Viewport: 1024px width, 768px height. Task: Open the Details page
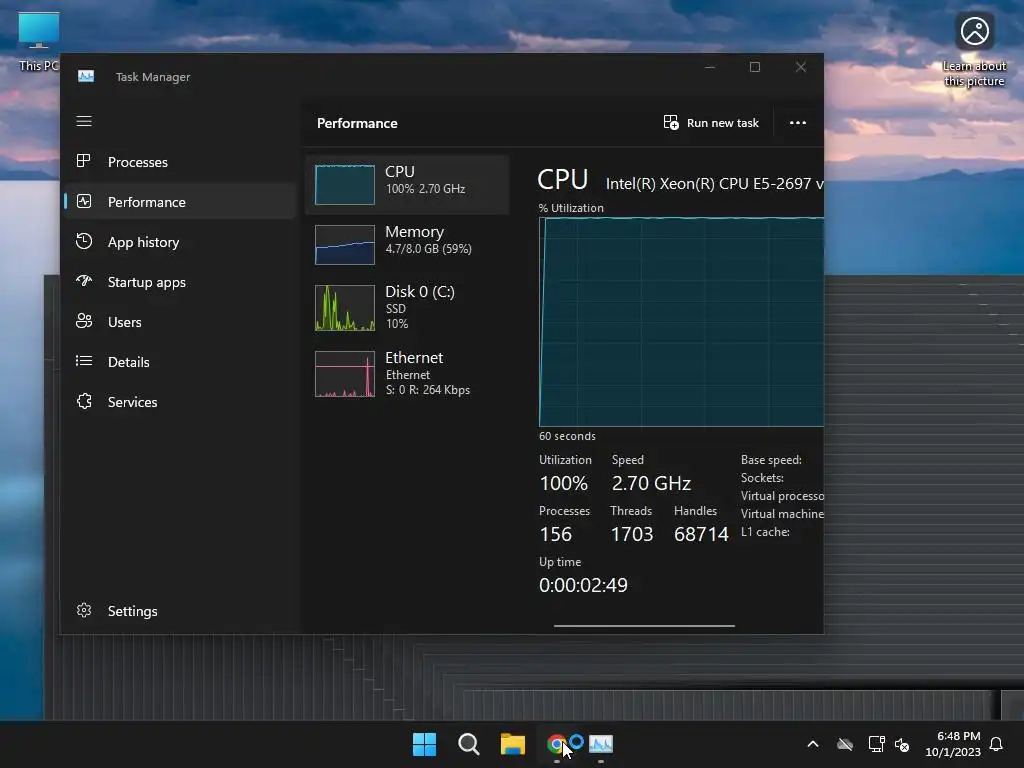(x=179, y=362)
